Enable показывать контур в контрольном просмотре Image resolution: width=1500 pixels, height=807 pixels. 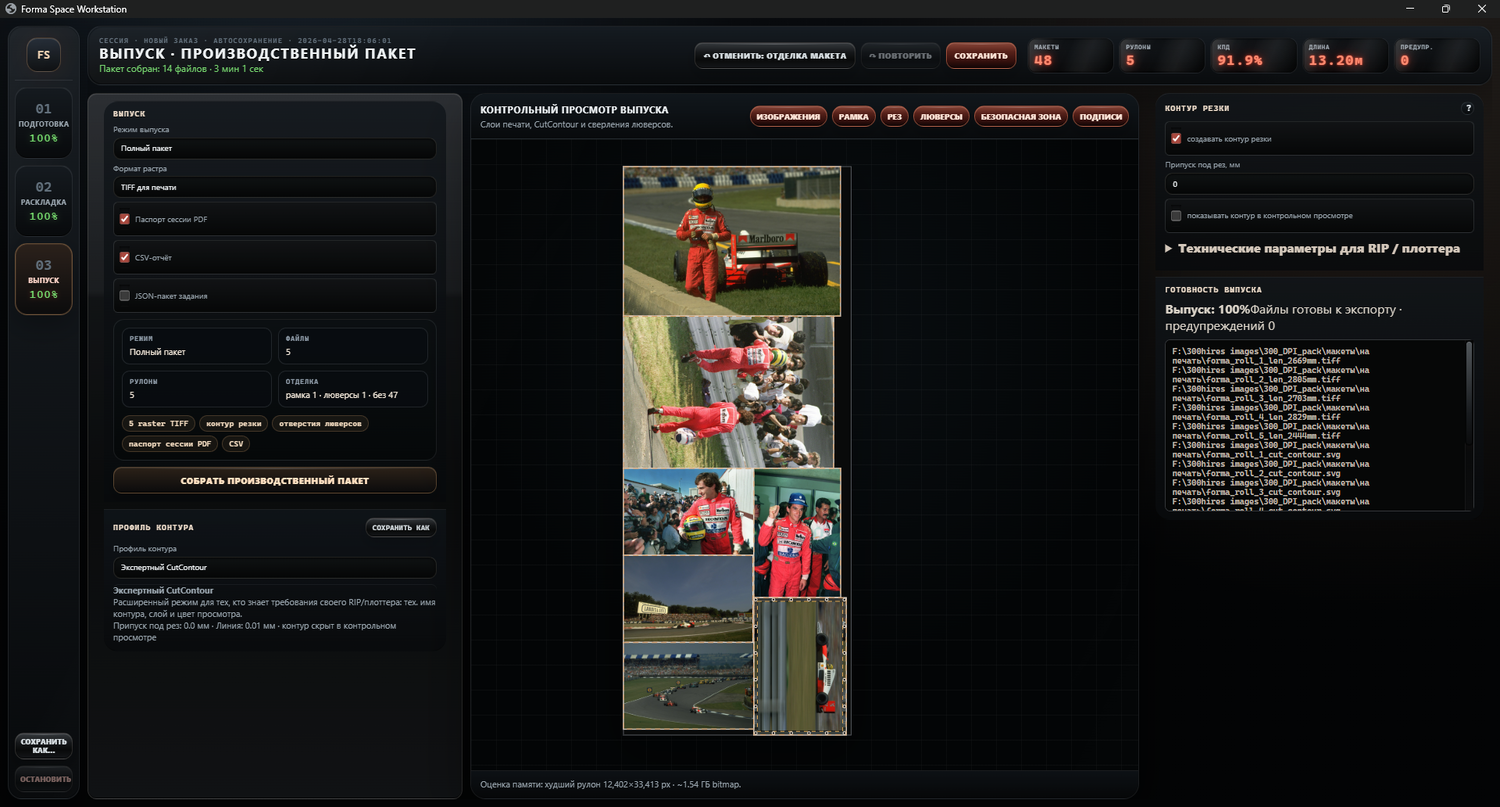click(x=1177, y=216)
